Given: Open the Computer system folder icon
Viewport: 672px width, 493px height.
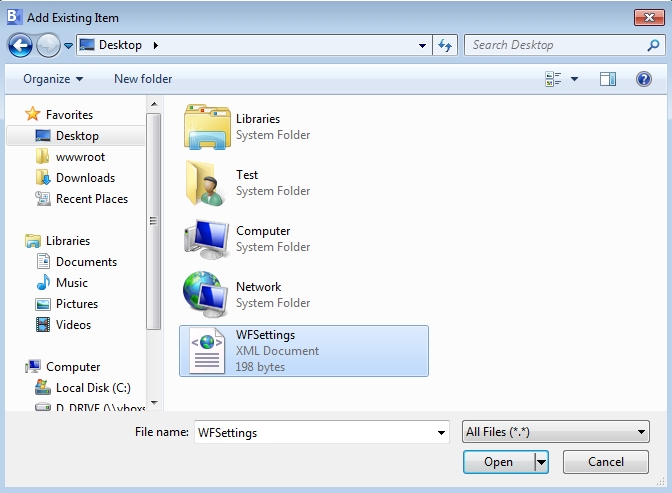Looking at the screenshot, I should coord(207,238).
